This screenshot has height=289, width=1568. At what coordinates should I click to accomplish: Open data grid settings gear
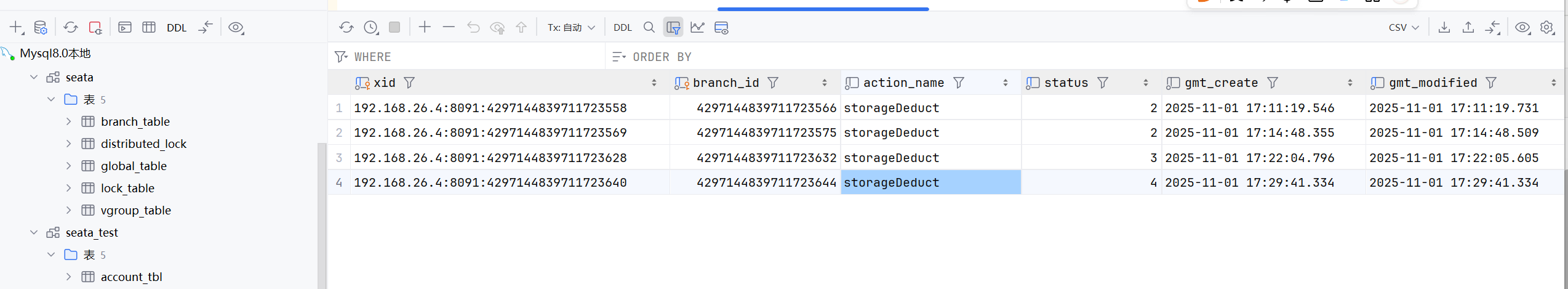(1547, 28)
